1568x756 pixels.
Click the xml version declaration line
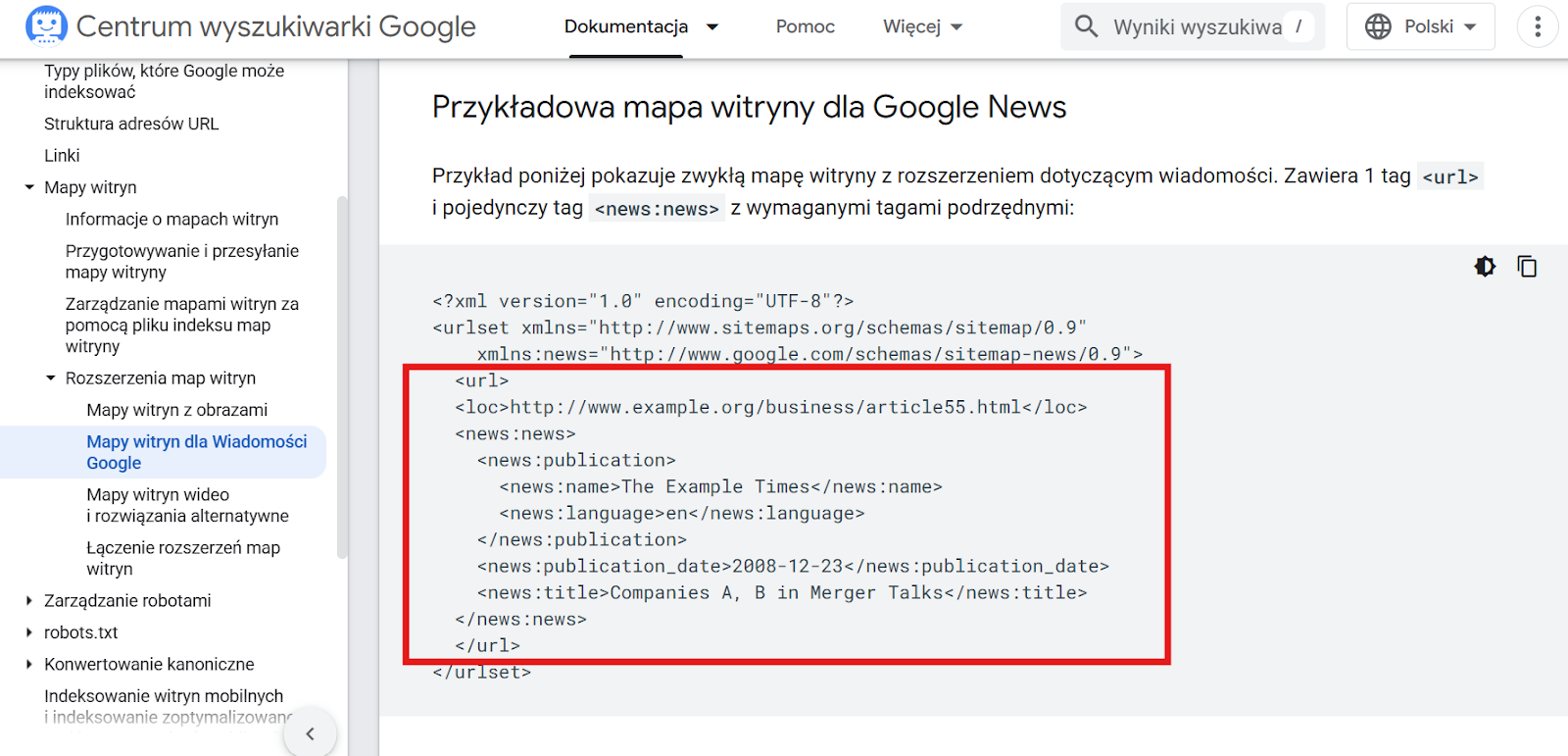(x=643, y=301)
